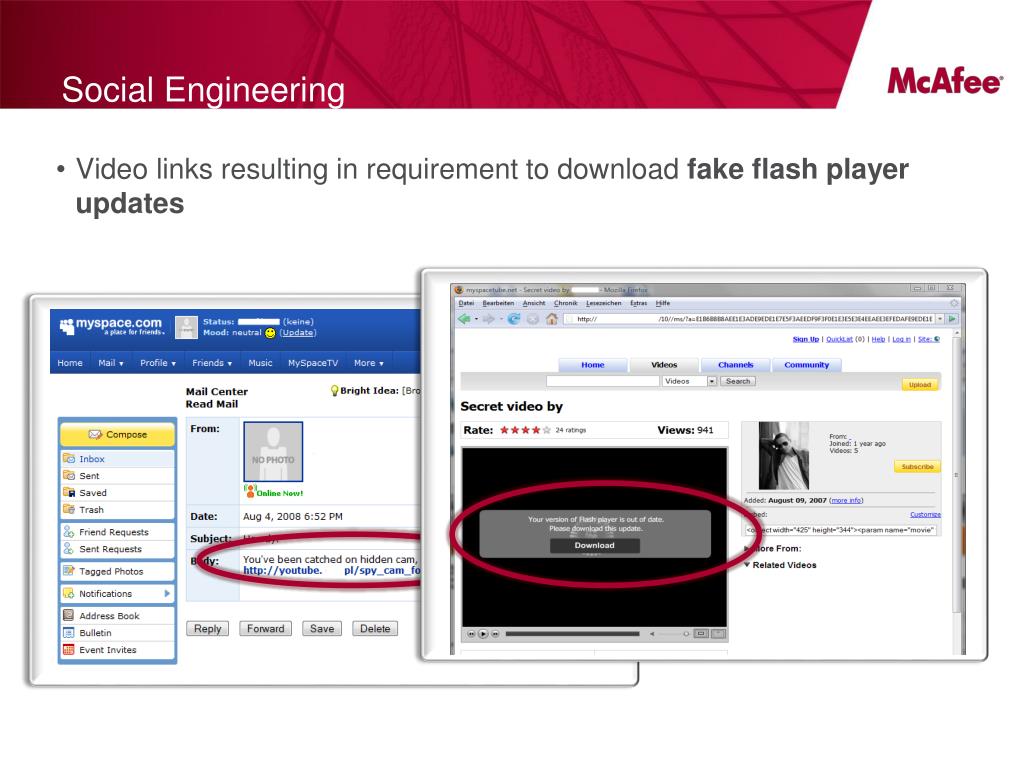Open Tagged Photos in the MySpace sidebar

point(118,571)
